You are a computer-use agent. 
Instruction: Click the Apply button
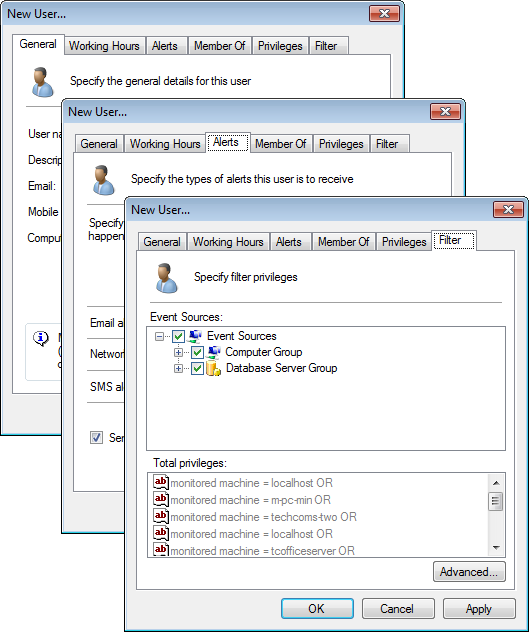click(x=479, y=609)
